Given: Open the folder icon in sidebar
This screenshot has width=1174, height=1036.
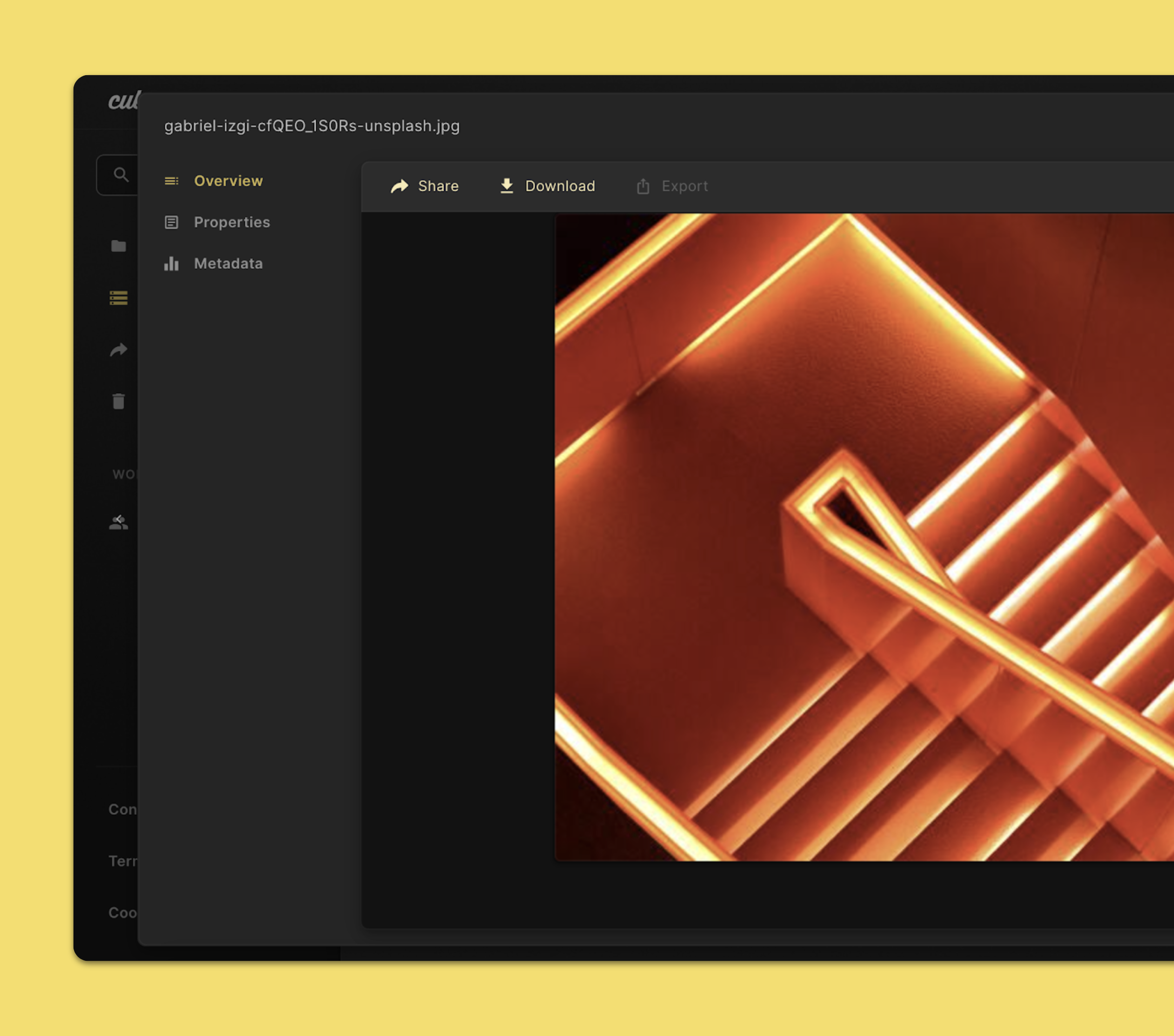Looking at the screenshot, I should 118,246.
